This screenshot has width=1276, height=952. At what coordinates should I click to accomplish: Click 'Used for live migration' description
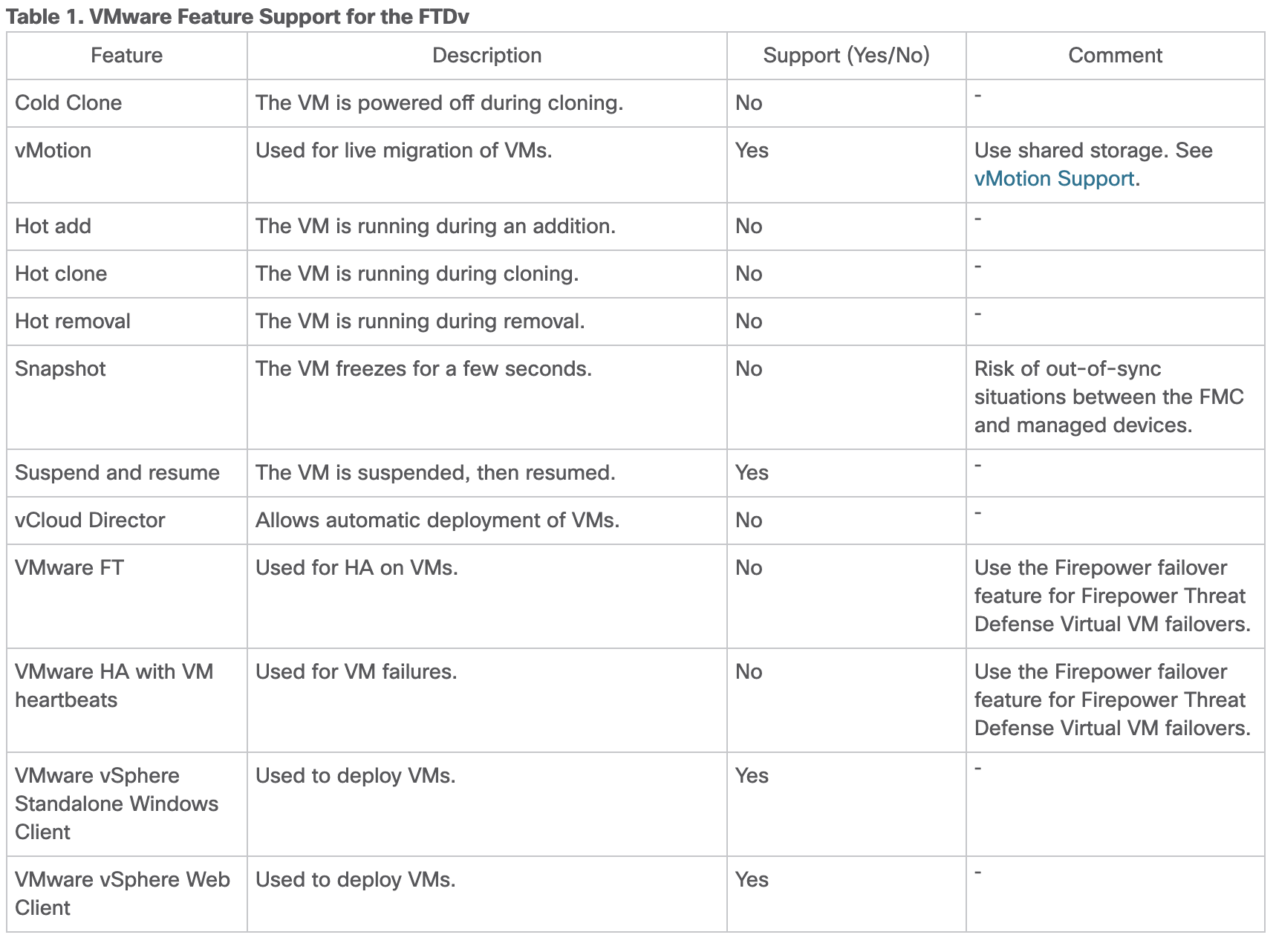pyautogui.click(x=404, y=151)
